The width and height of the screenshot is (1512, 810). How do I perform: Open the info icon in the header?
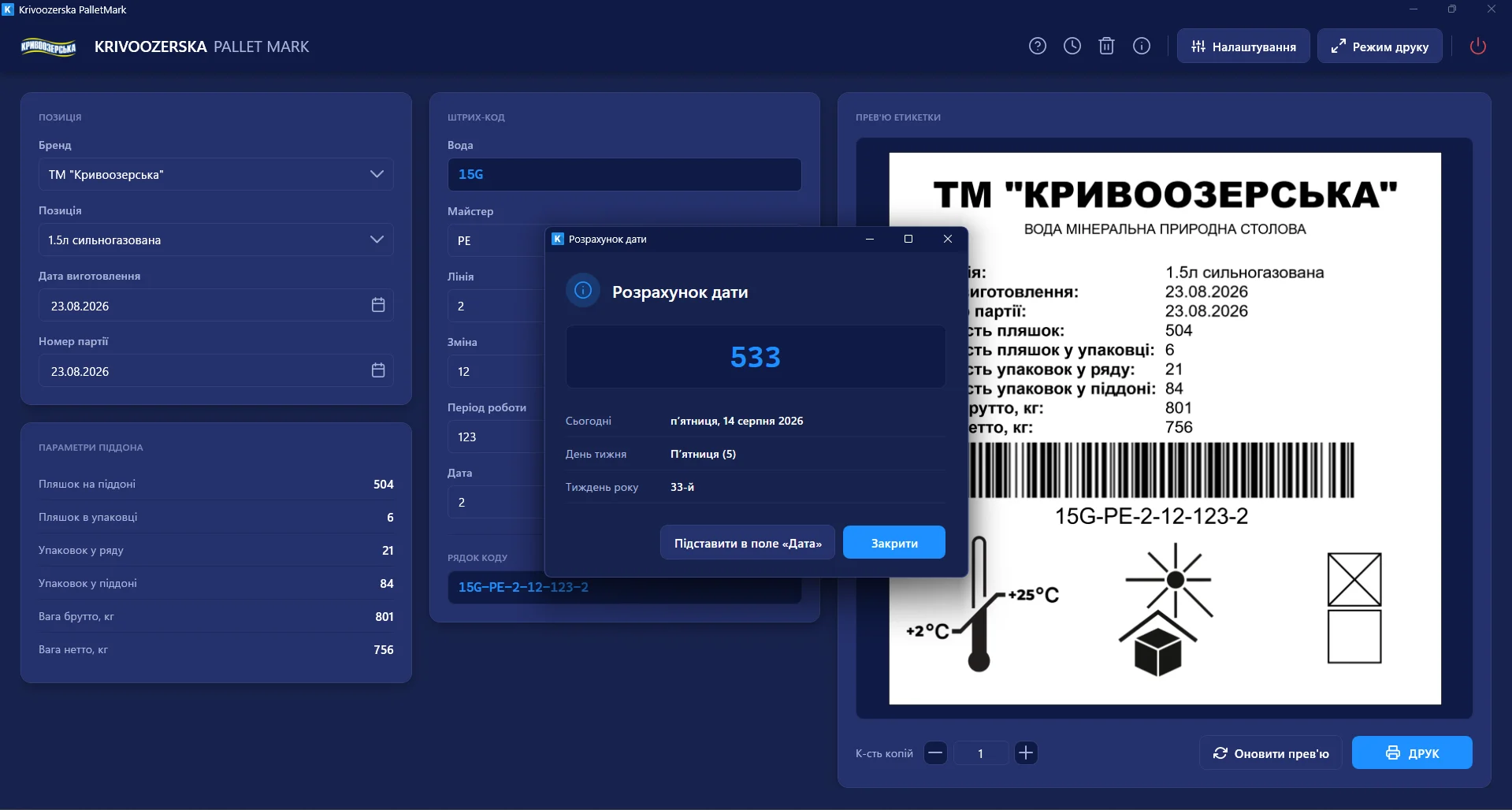[x=1142, y=46]
